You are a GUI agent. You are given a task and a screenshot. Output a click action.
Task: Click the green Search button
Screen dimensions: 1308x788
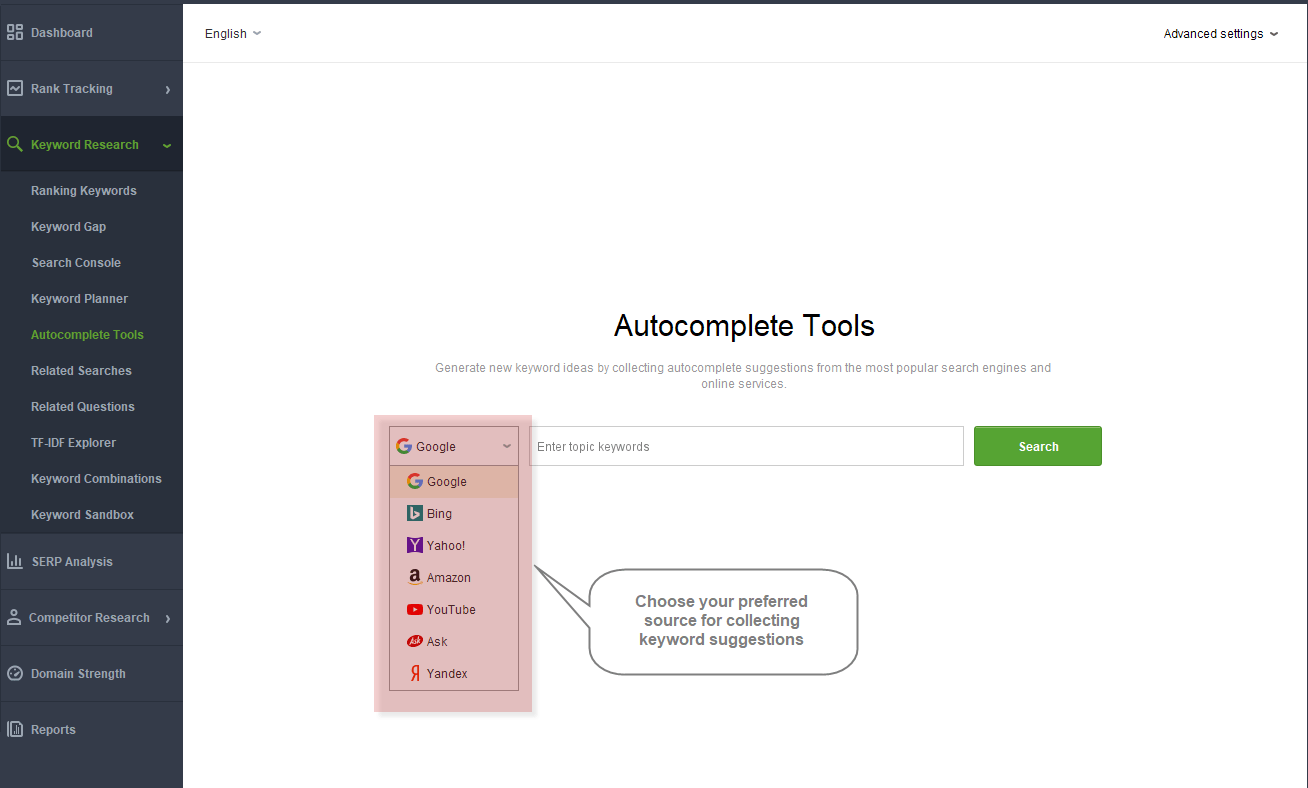click(x=1038, y=446)
